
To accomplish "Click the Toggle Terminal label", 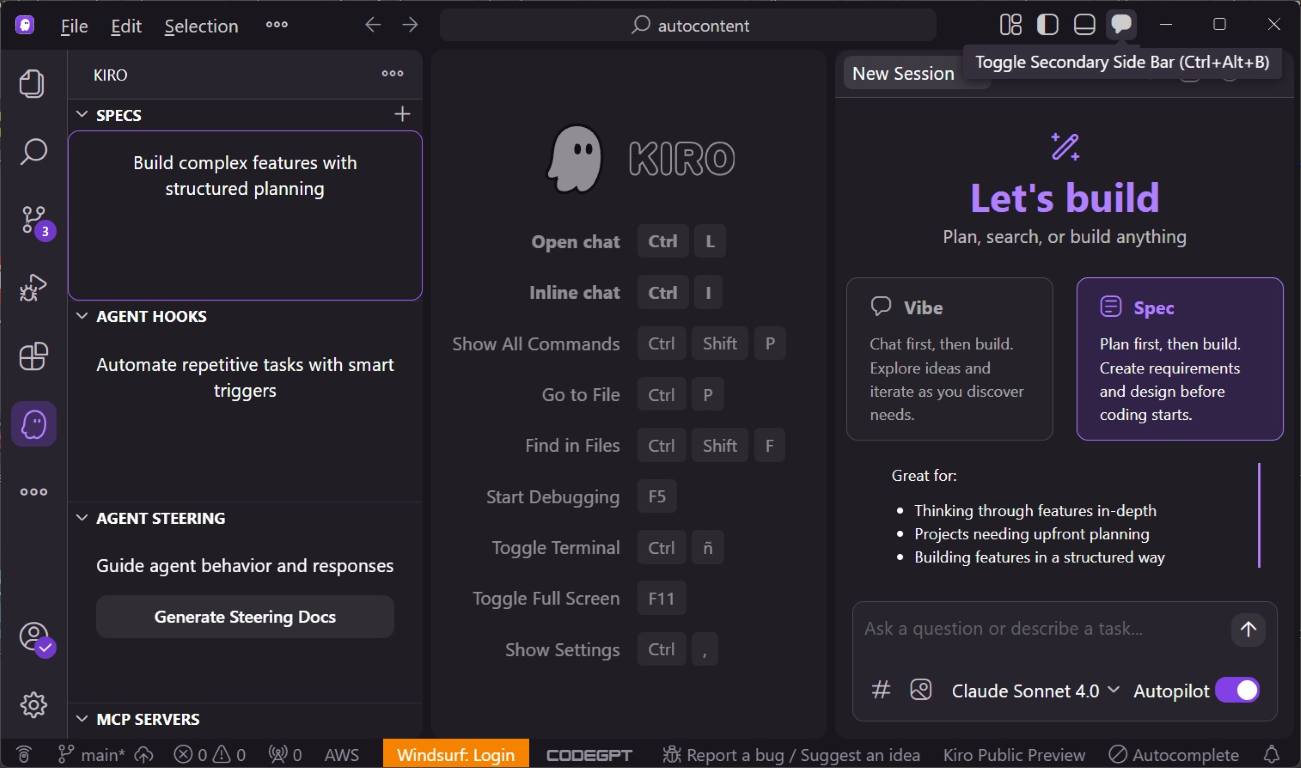I will [556, 548].
